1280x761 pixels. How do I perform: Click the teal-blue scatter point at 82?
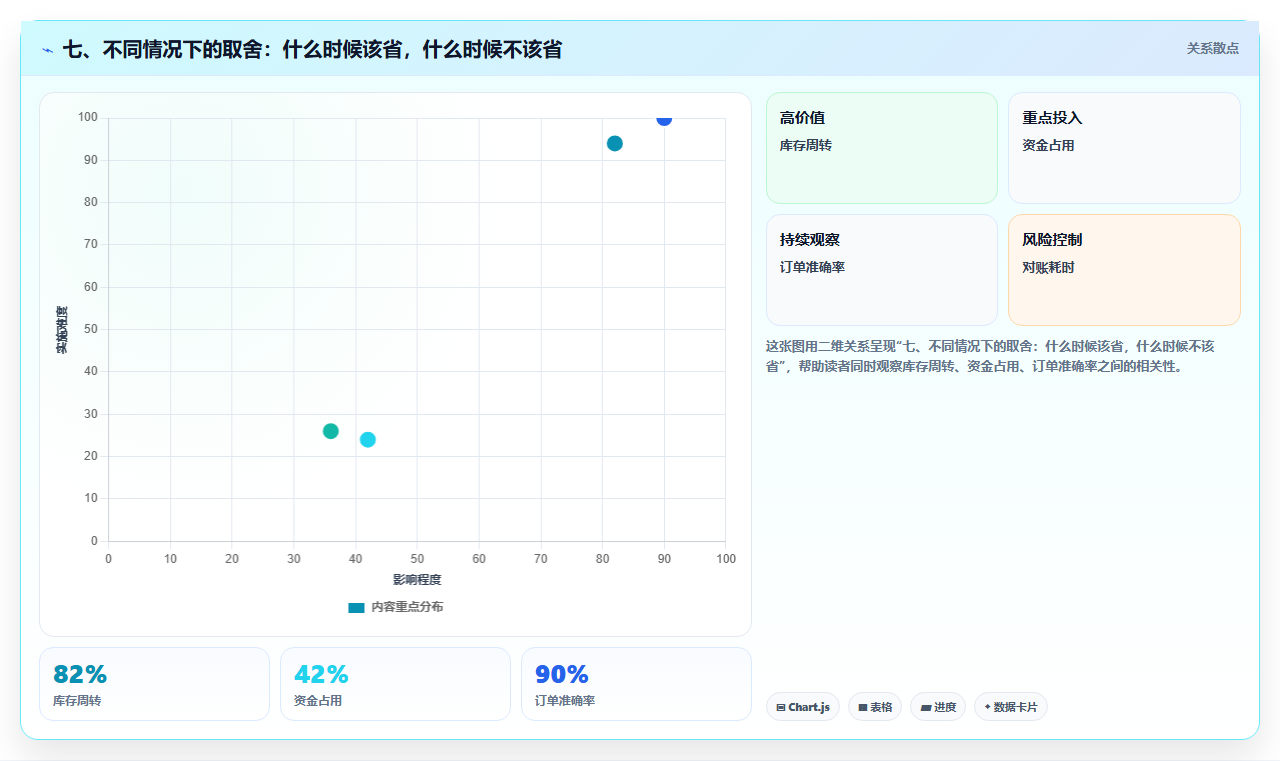[x=615, y=143]
